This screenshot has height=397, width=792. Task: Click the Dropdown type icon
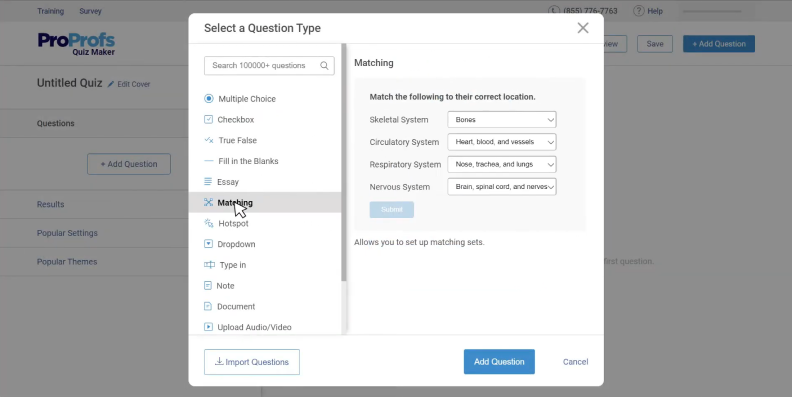tap(208, 243)
